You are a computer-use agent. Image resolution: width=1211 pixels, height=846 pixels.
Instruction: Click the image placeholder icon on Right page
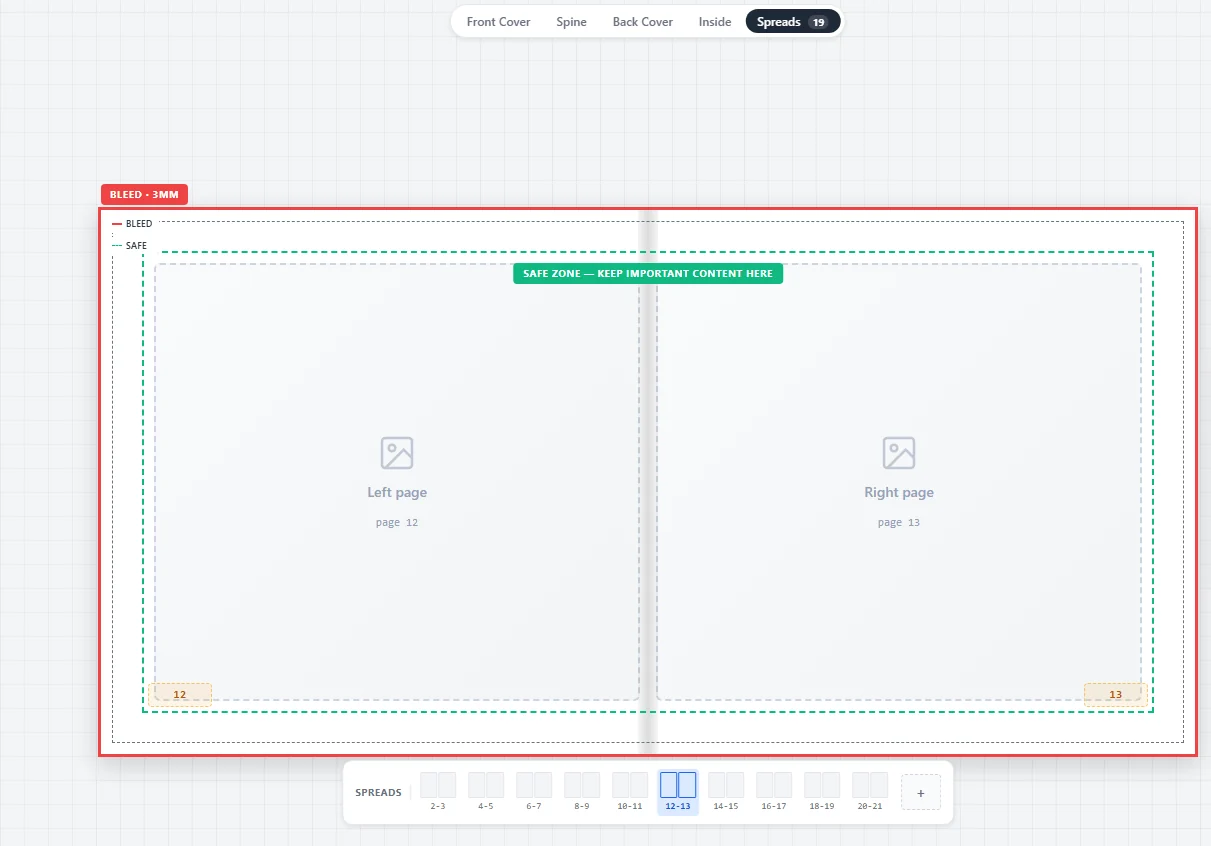coord(899,453)
